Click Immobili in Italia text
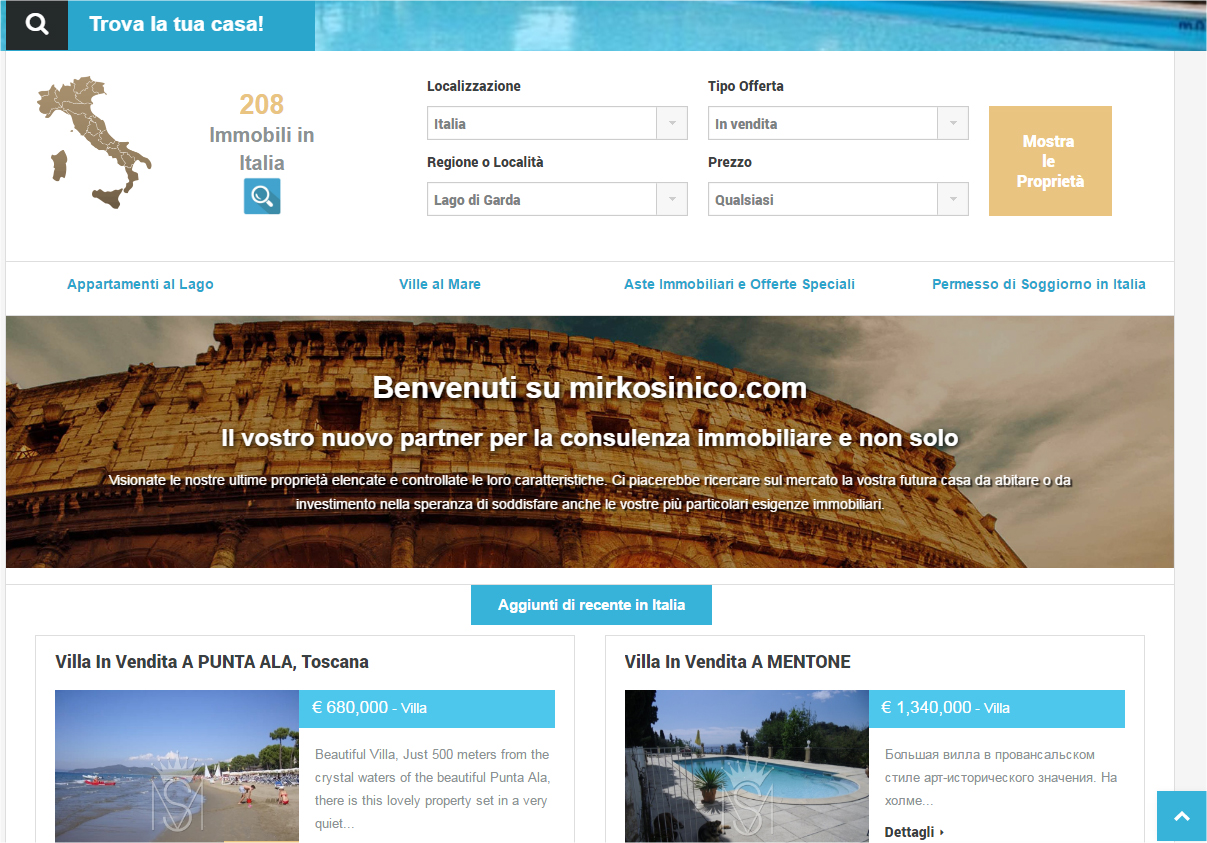Viewport: 1207px width, 843px height. point(262,149)
